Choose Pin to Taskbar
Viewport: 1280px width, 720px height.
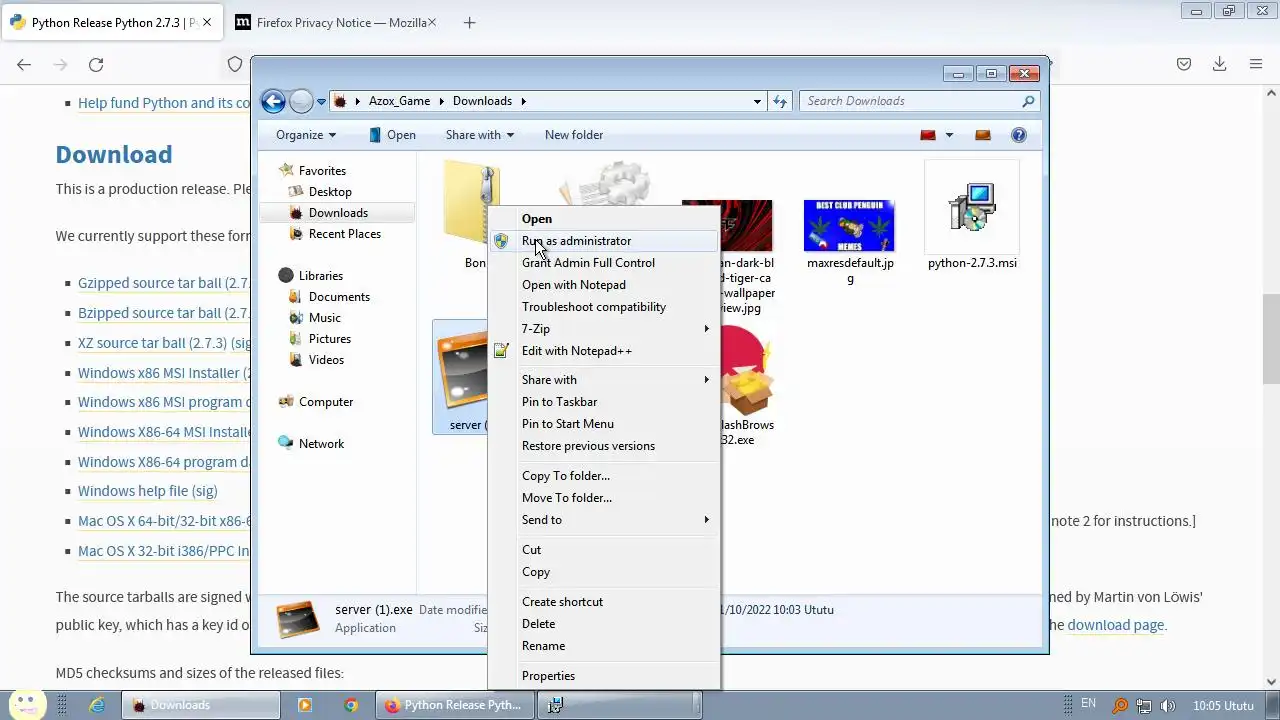(604, 402)
